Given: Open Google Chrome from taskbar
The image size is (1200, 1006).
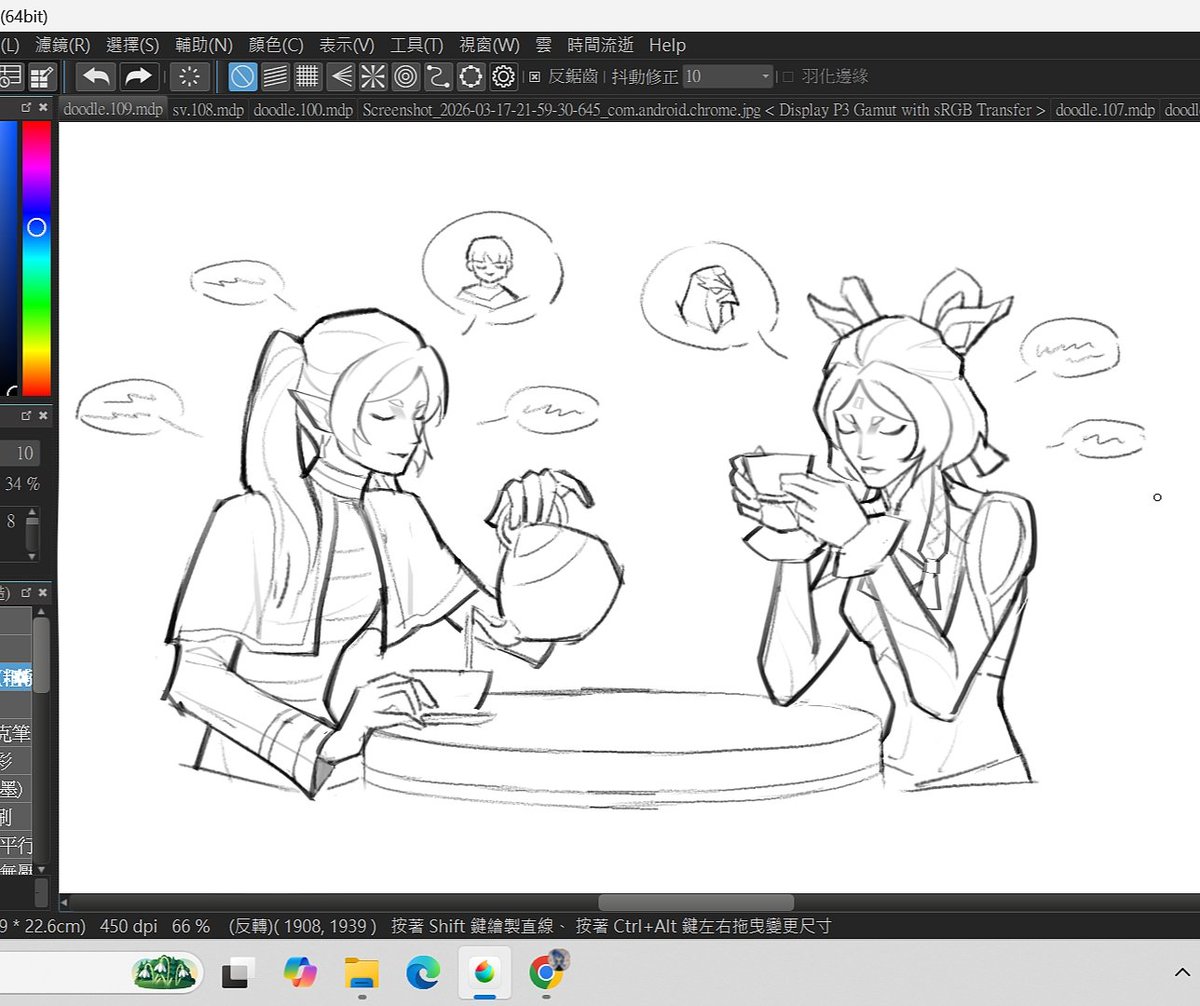Looking at the screenshot, I should 546,971.
